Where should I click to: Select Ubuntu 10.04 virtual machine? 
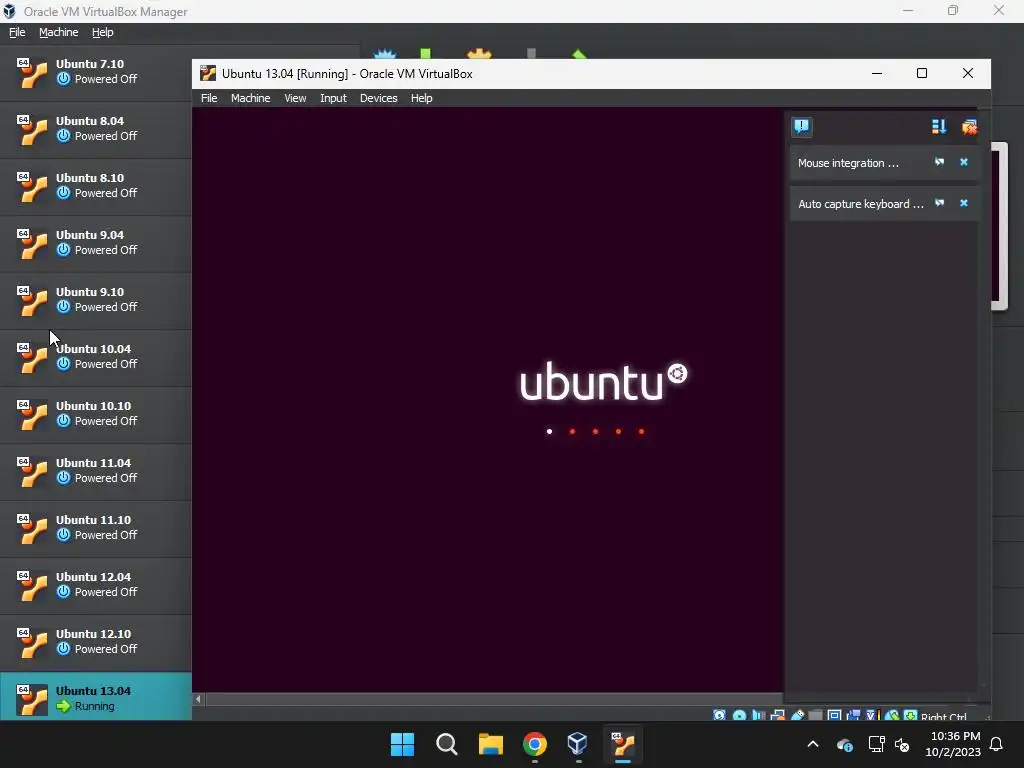click(95, 358)
